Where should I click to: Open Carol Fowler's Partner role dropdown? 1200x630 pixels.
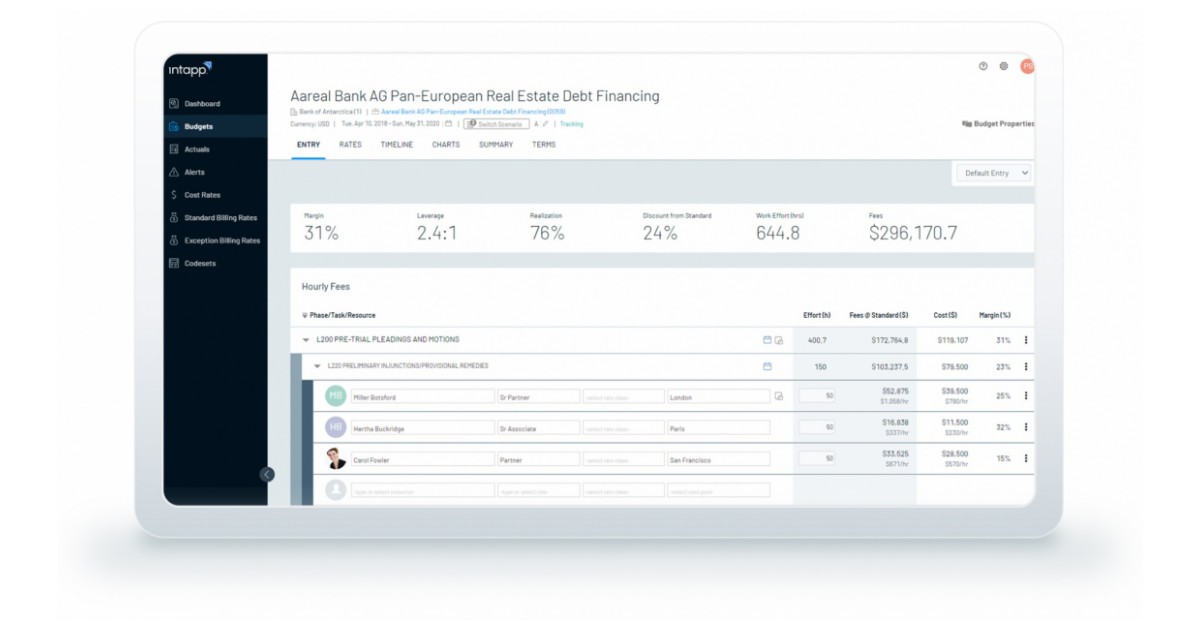[x=539, y=459]
